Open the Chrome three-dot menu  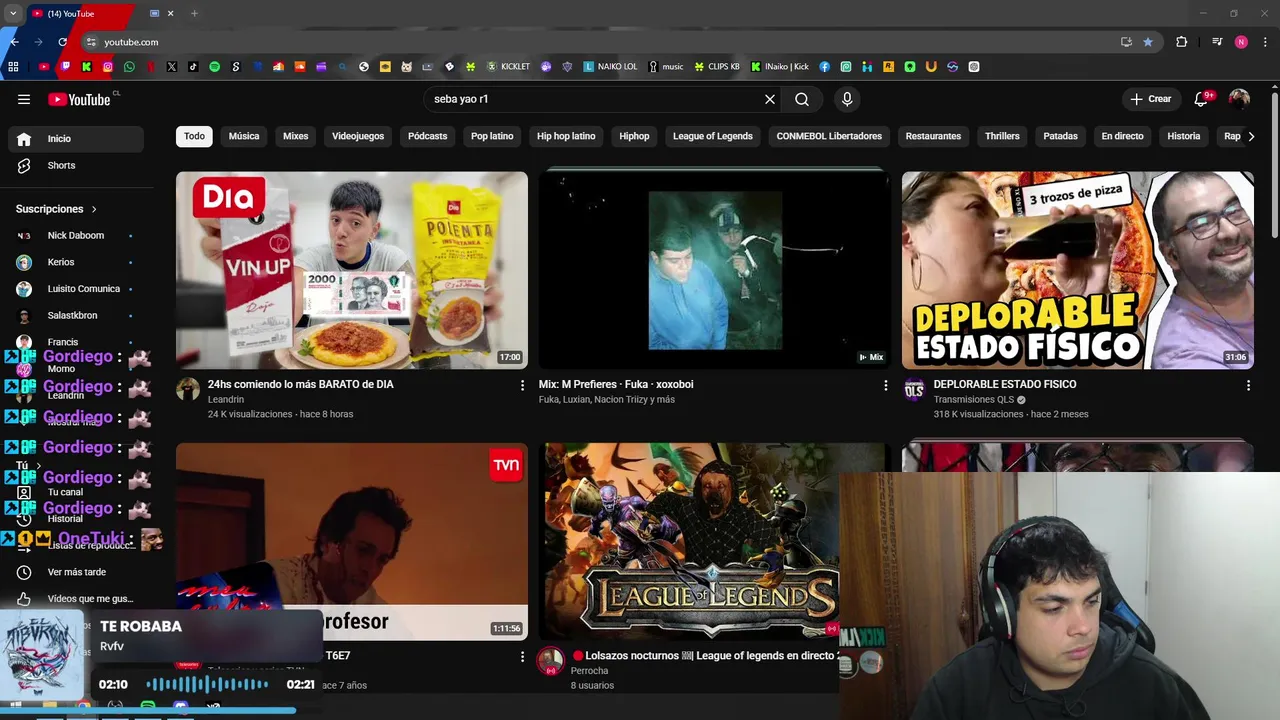tap(1266, 42)
